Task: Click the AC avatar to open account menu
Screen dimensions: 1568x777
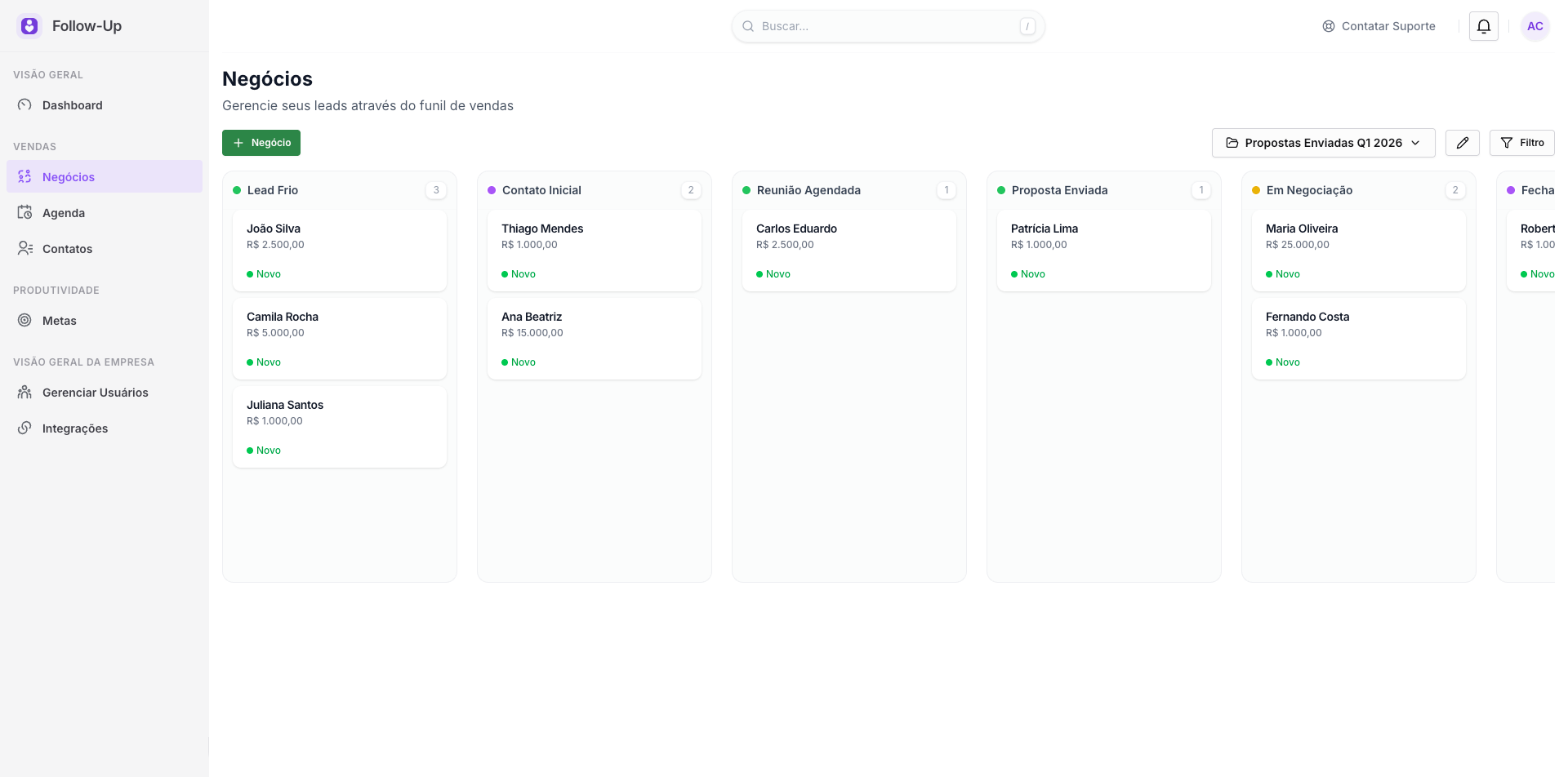Action: 1535,26
